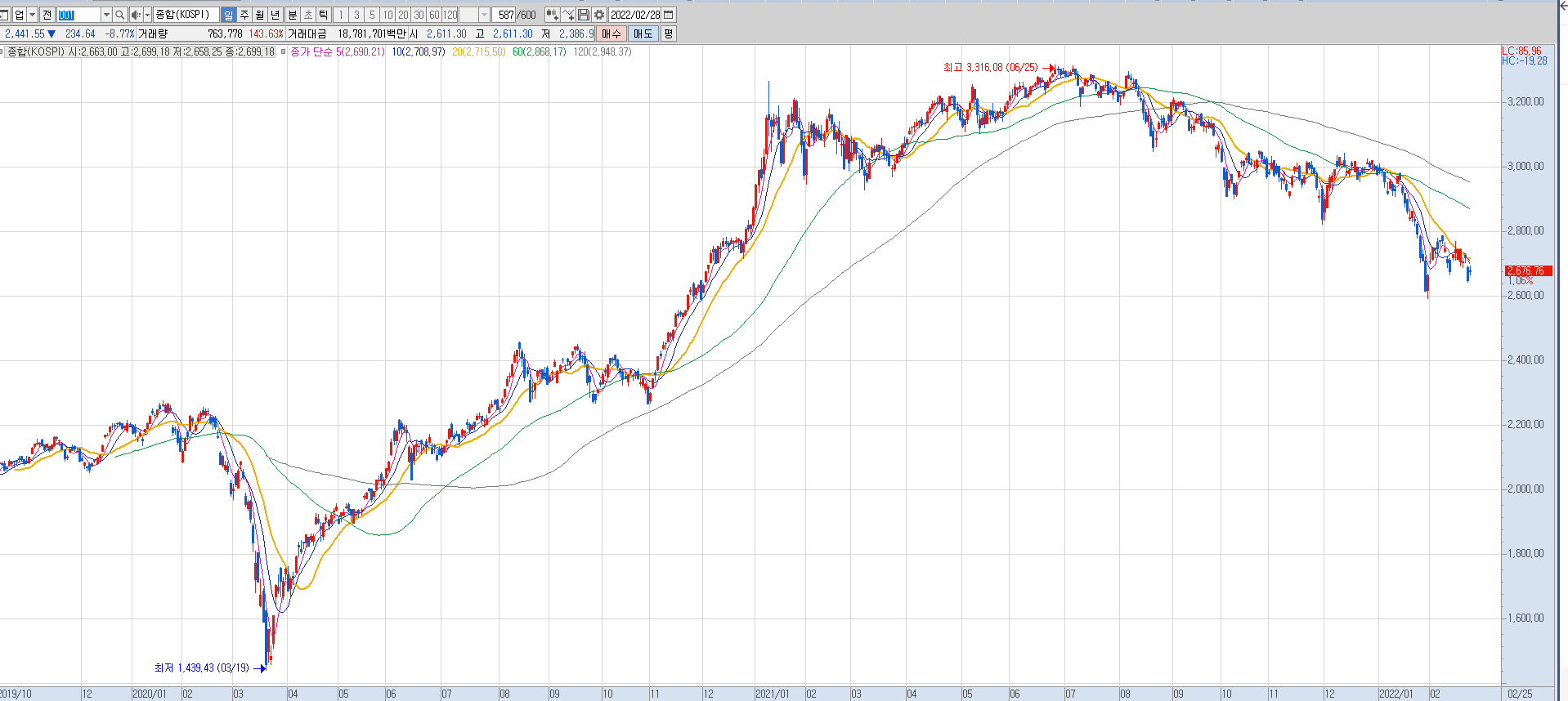
Task: Click the small square before 종합(KOSPI) legend
Action: 2,51
